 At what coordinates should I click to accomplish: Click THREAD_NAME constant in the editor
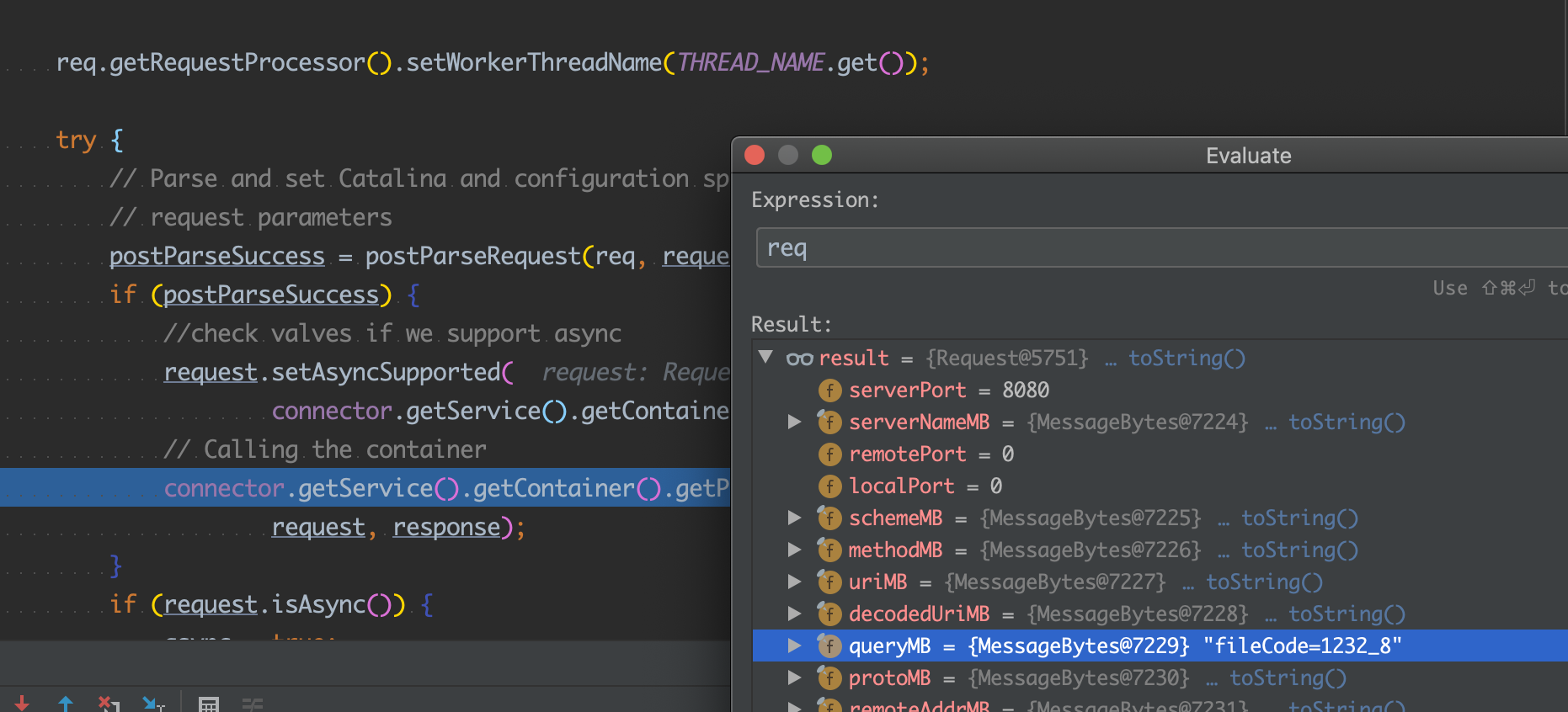click(750, 63)
